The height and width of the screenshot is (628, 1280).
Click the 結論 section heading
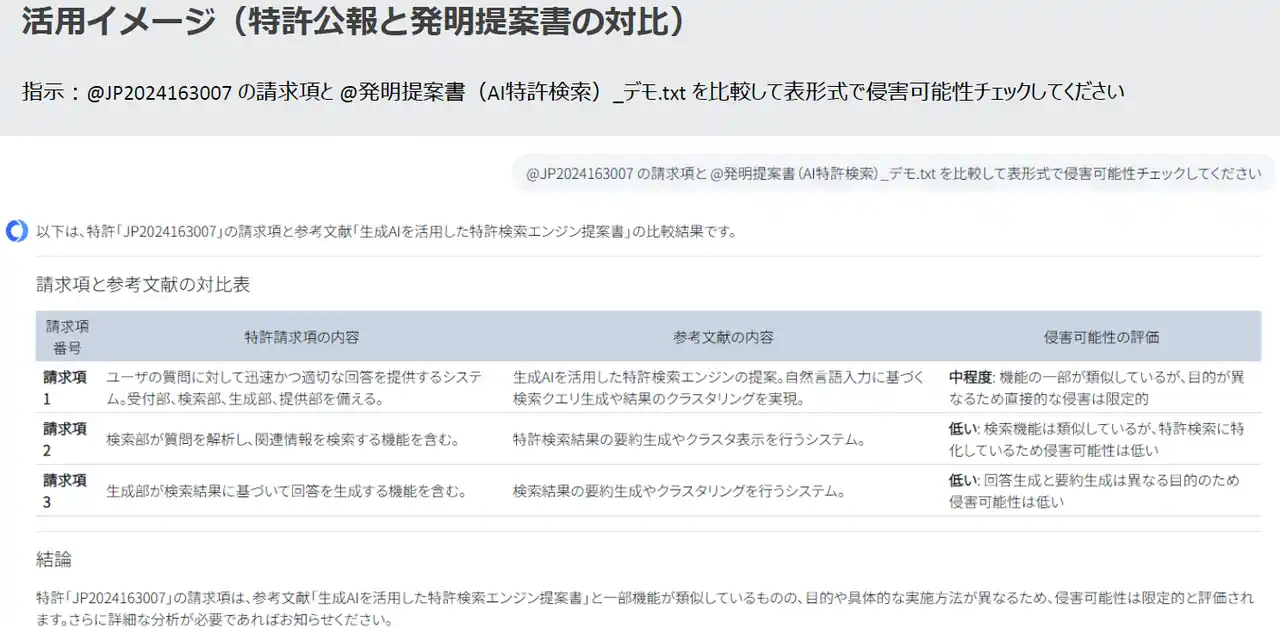click(54, 558)
